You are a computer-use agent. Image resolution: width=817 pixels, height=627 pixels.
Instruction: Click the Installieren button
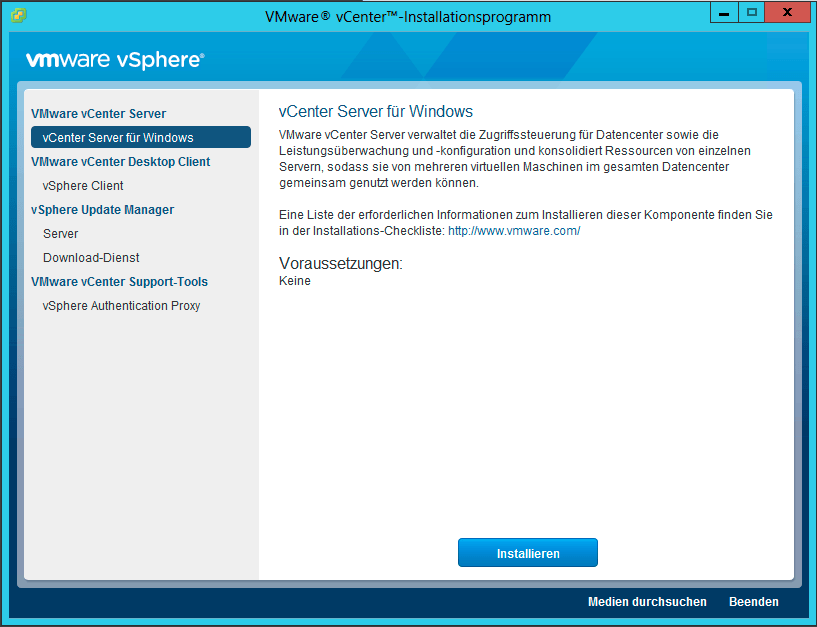coord(528,552)
